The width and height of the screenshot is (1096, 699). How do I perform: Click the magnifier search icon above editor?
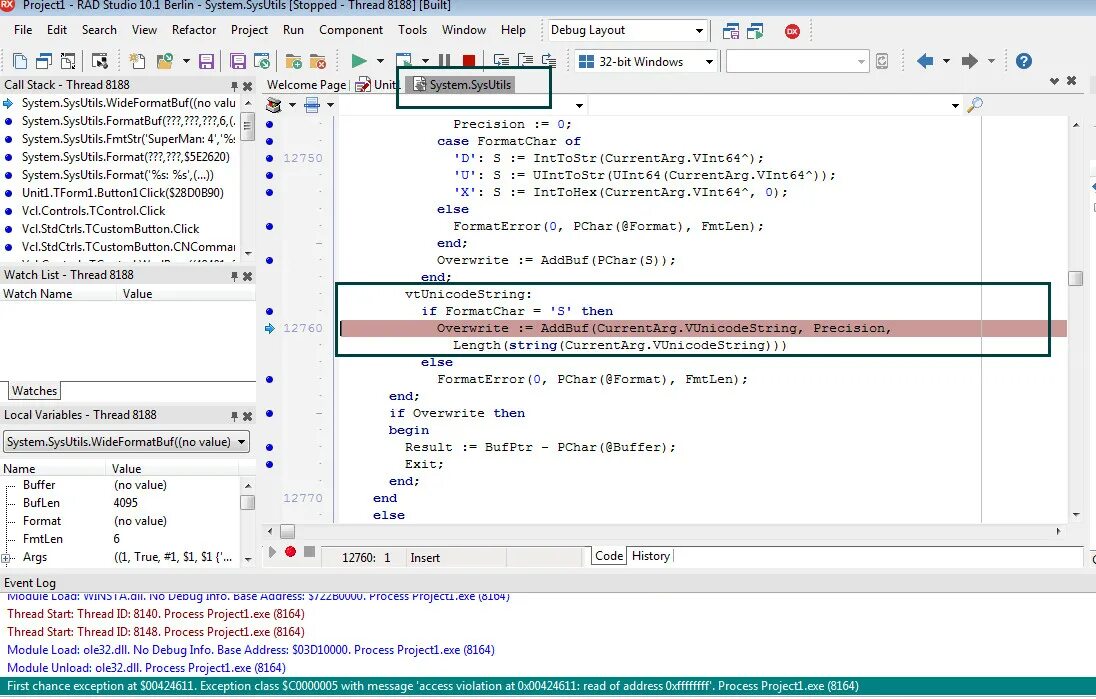coord(974,105)
